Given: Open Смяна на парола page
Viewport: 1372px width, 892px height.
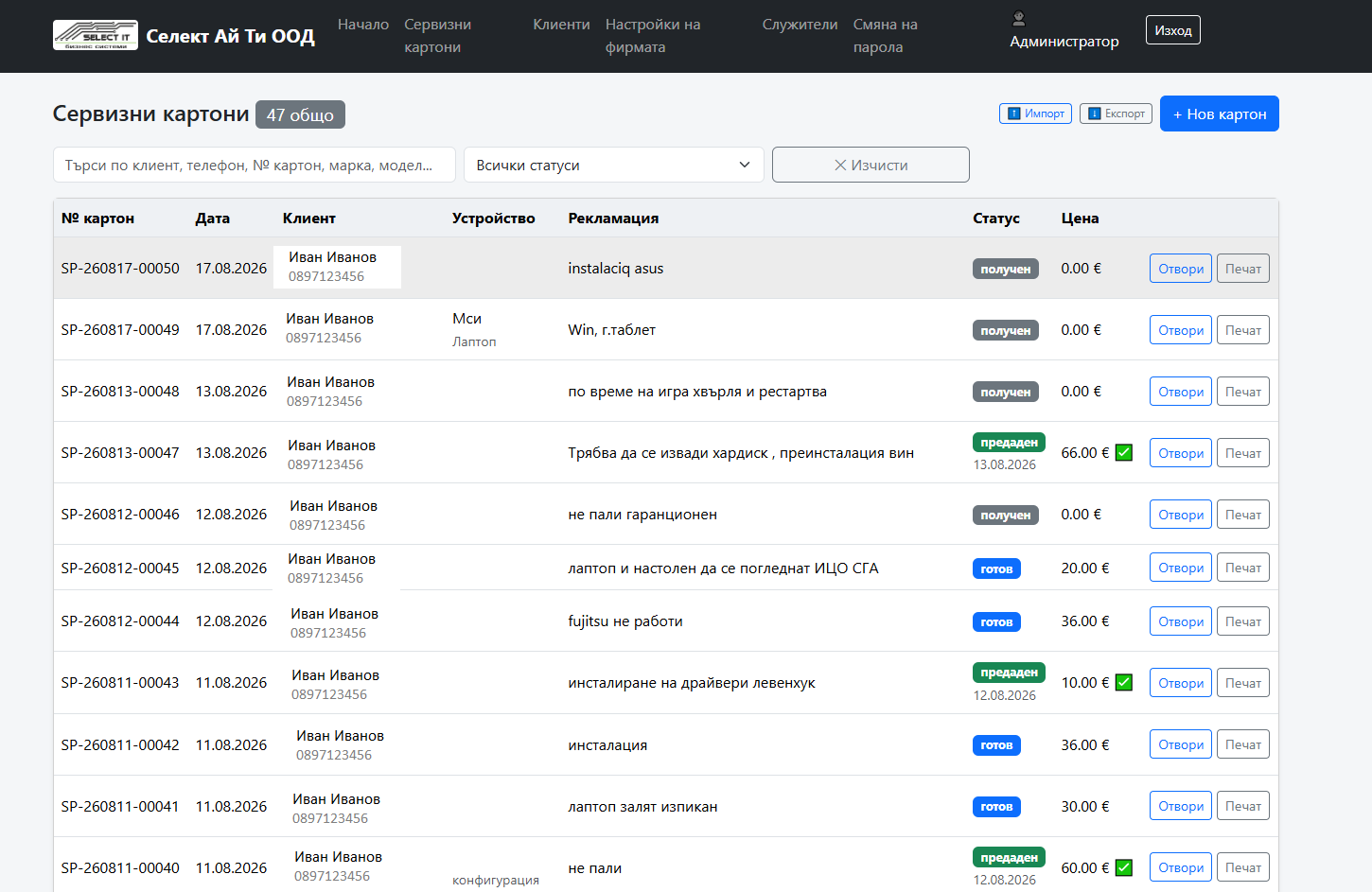Looking at the screenshot, I should 886,36.
